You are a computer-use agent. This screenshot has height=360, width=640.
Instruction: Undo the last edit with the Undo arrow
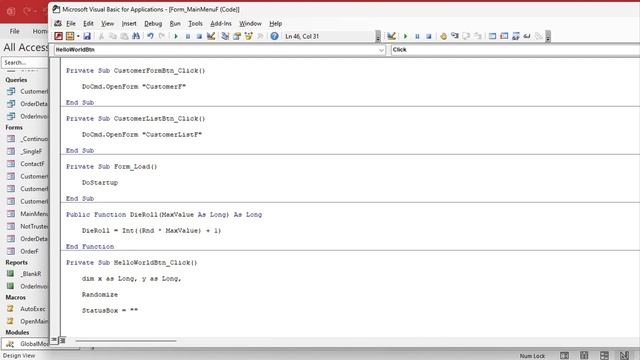(x=150, y=36)
